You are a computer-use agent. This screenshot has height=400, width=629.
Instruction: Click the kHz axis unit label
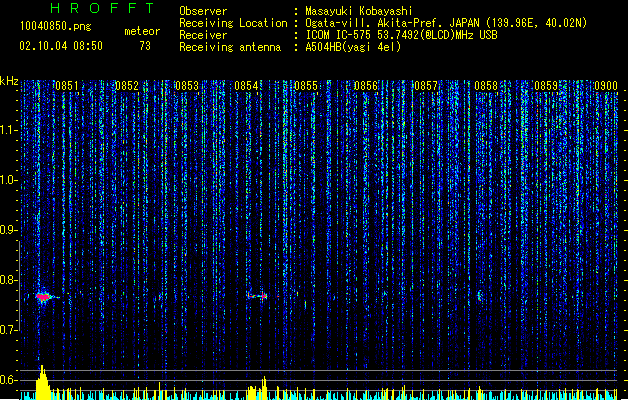pos(9,81)
